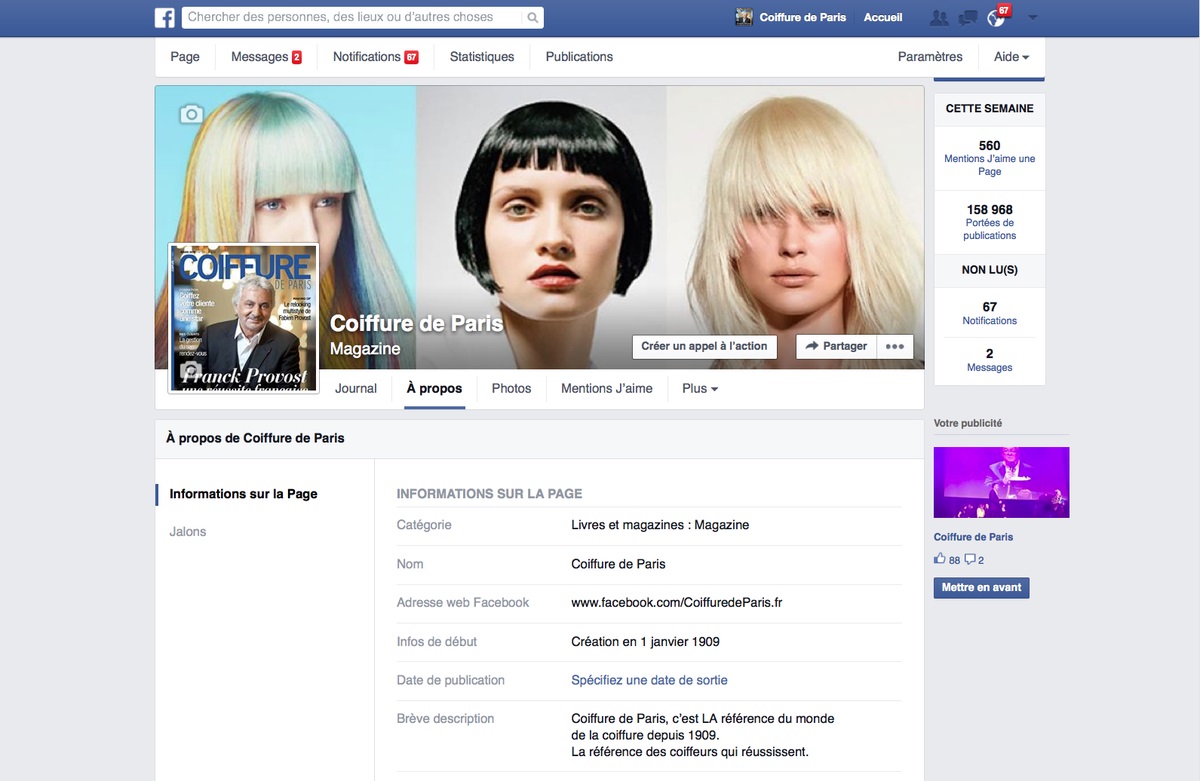Click 158 968 Portées de publications stat
Image resolution: width=1200 pixels, height=781 pixels.
[989, 222]
